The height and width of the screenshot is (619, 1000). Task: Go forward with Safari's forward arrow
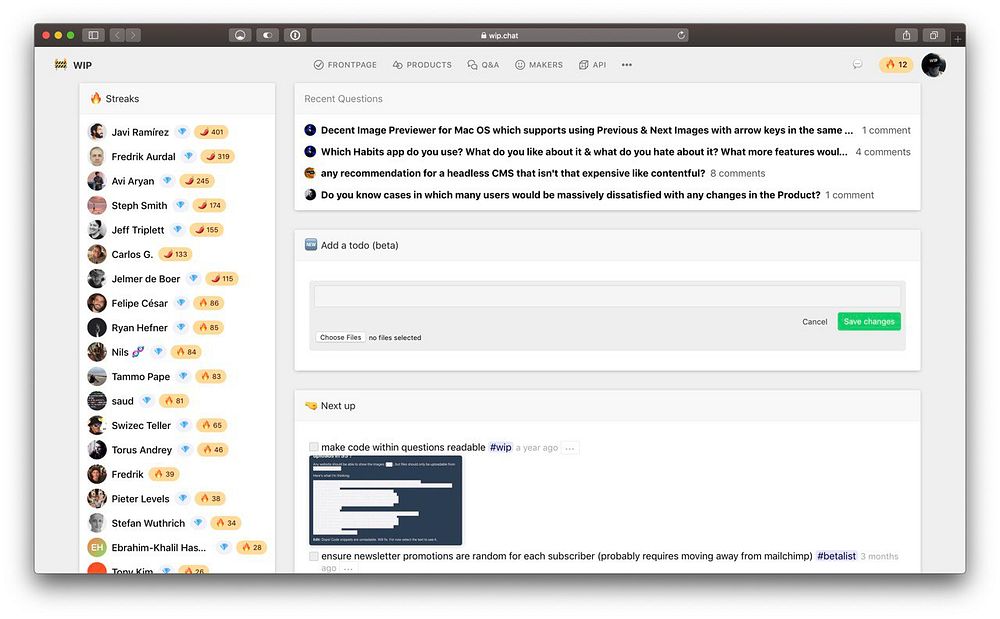133,35
